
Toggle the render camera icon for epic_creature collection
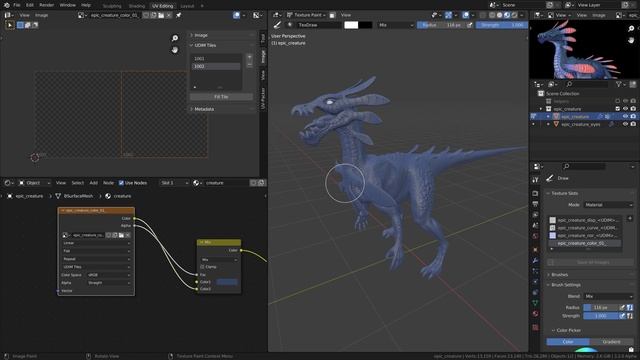(633, 109)
